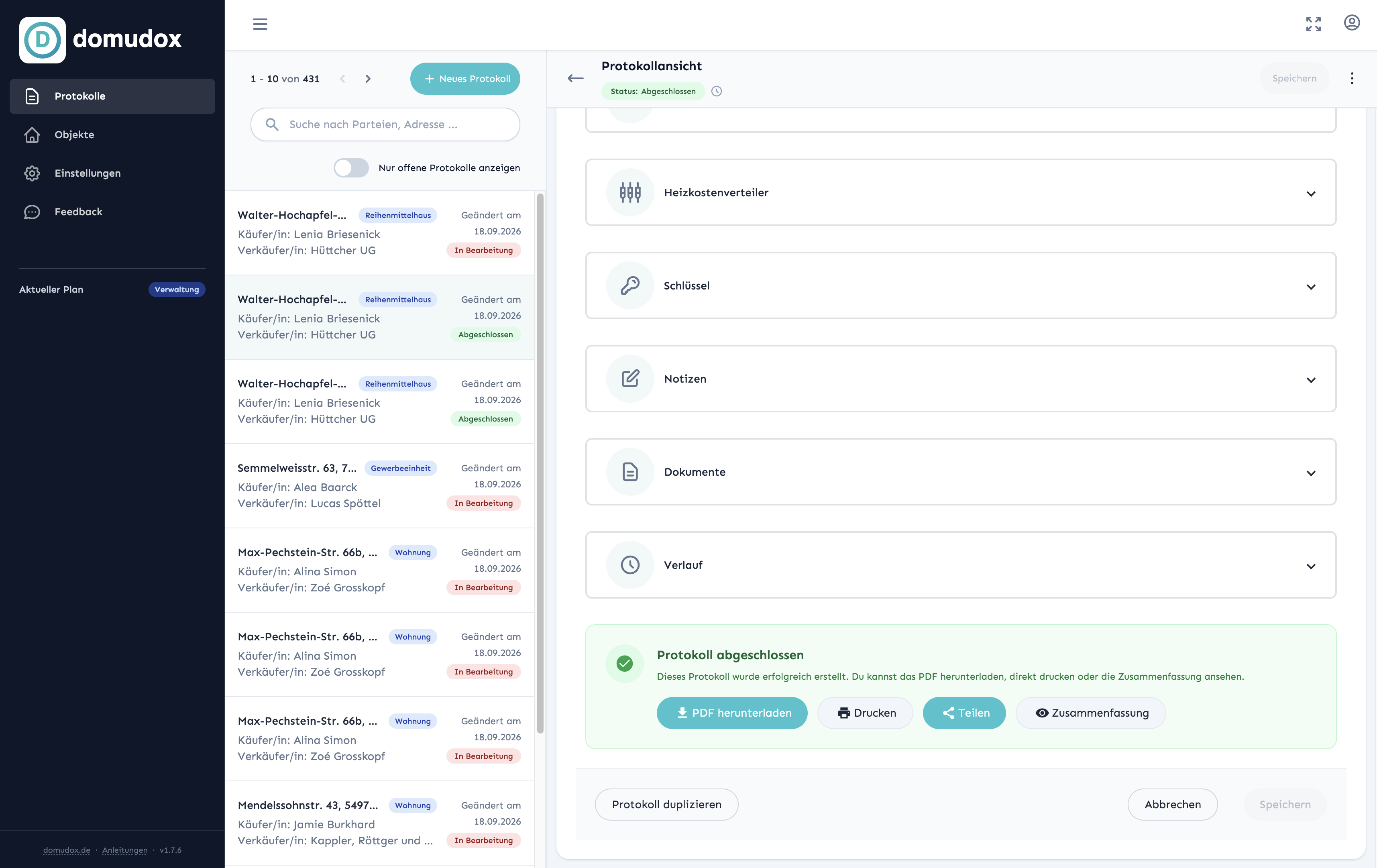Focus the Suche nach Parteien search field

[x=385, y=124]
